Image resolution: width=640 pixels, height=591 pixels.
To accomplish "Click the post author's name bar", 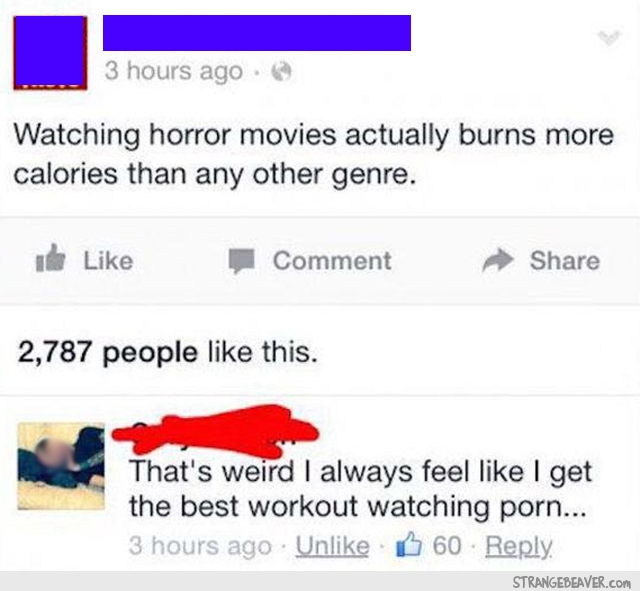I will click(257, 33).
